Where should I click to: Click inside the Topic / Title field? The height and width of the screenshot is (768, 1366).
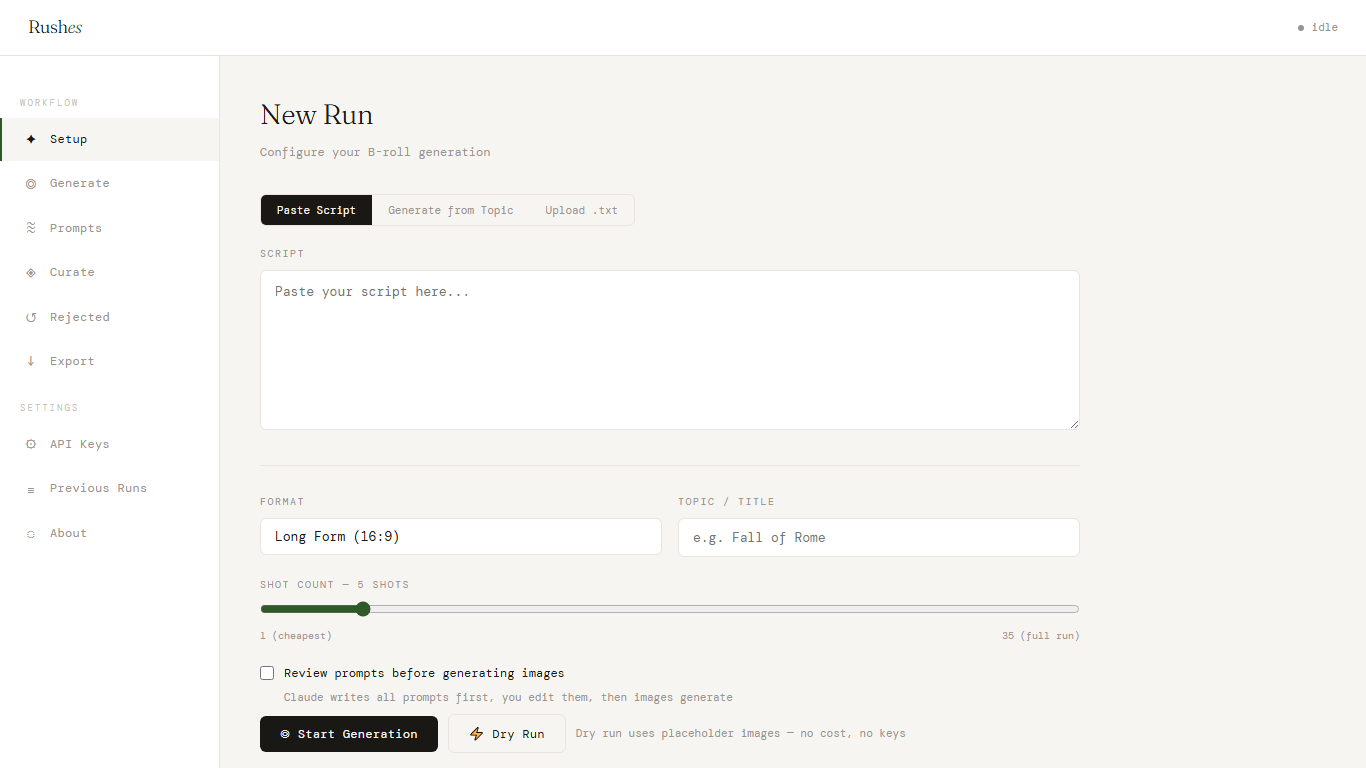pyautogui.click(x=878, y=537)
